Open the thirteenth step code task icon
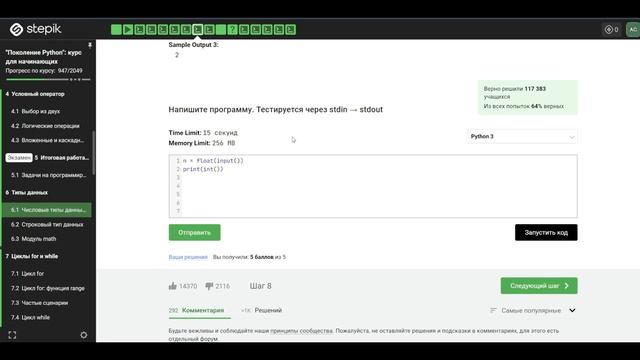 click(256, 29)
